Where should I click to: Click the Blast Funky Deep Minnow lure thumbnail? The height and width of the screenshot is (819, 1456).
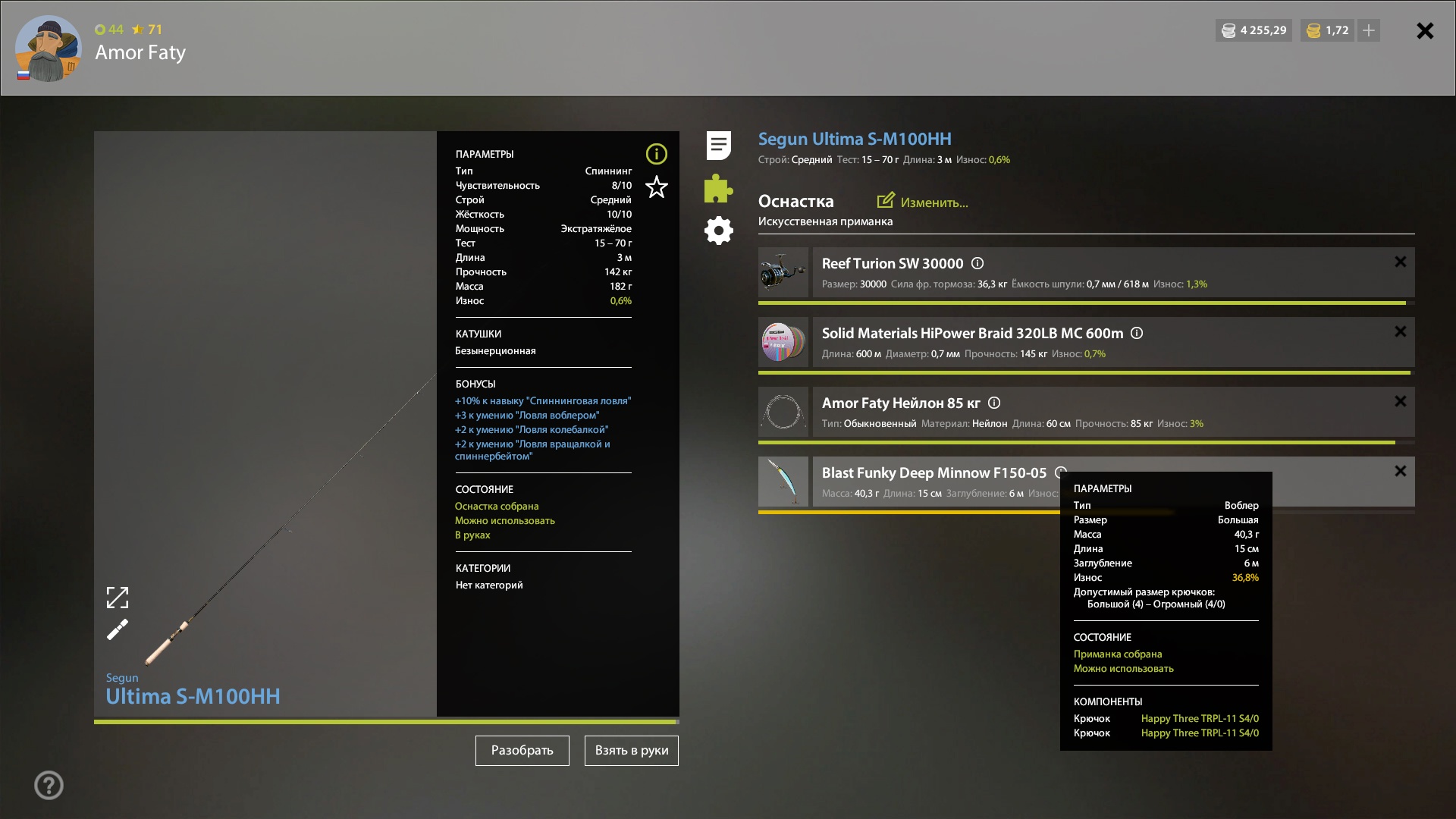click(x=783, y=482)
